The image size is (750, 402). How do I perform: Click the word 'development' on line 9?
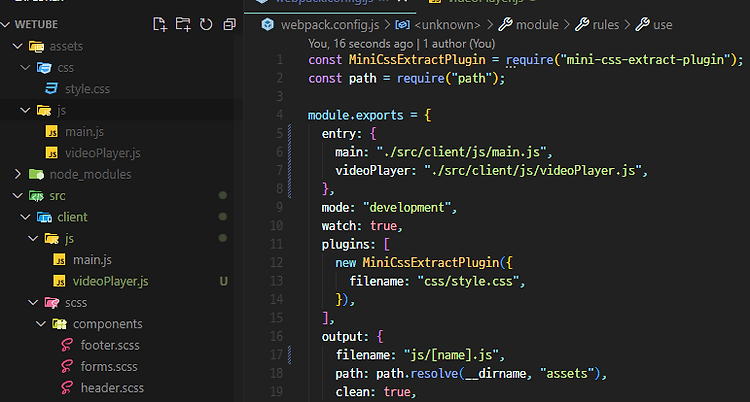[407, 208]
